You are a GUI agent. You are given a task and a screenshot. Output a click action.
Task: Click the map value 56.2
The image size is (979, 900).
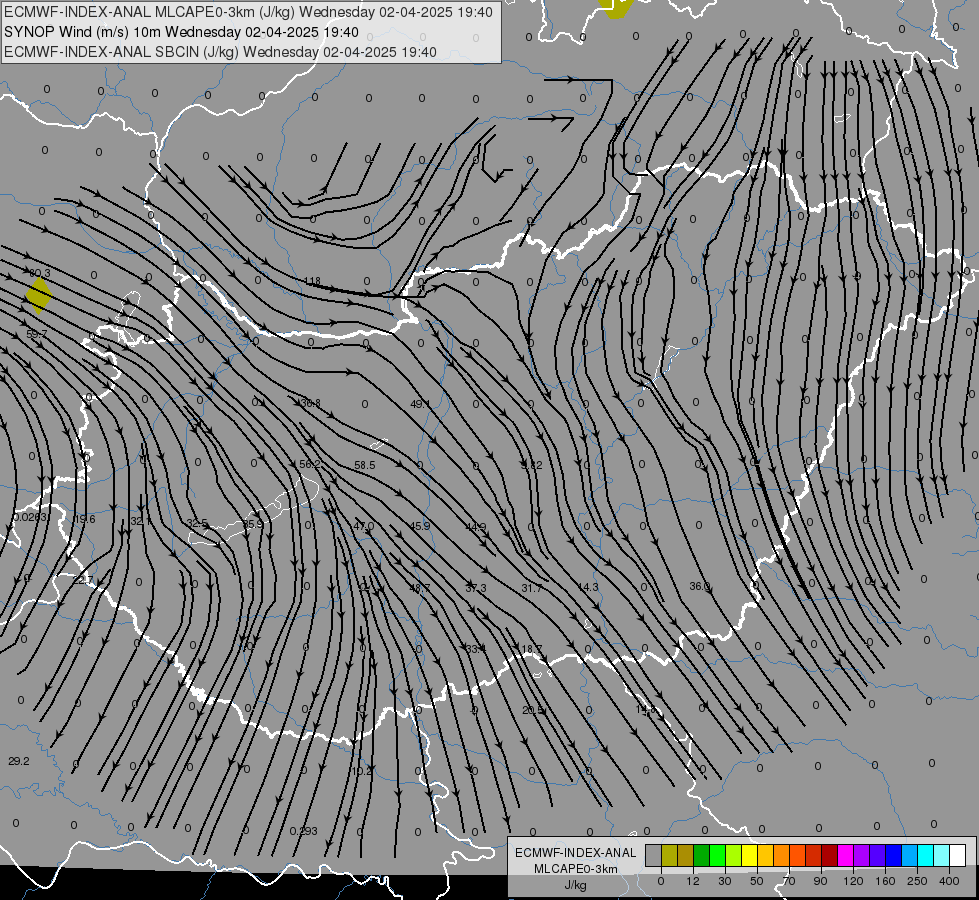(310, 464)
